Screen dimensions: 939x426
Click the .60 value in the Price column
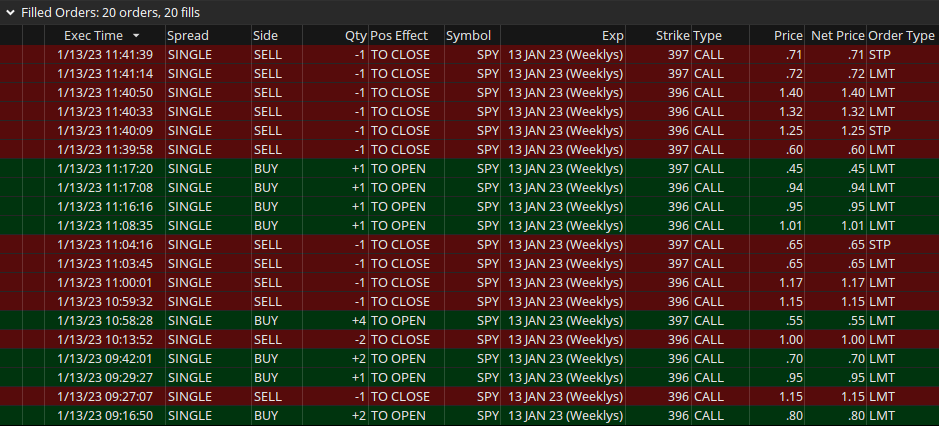794,150
